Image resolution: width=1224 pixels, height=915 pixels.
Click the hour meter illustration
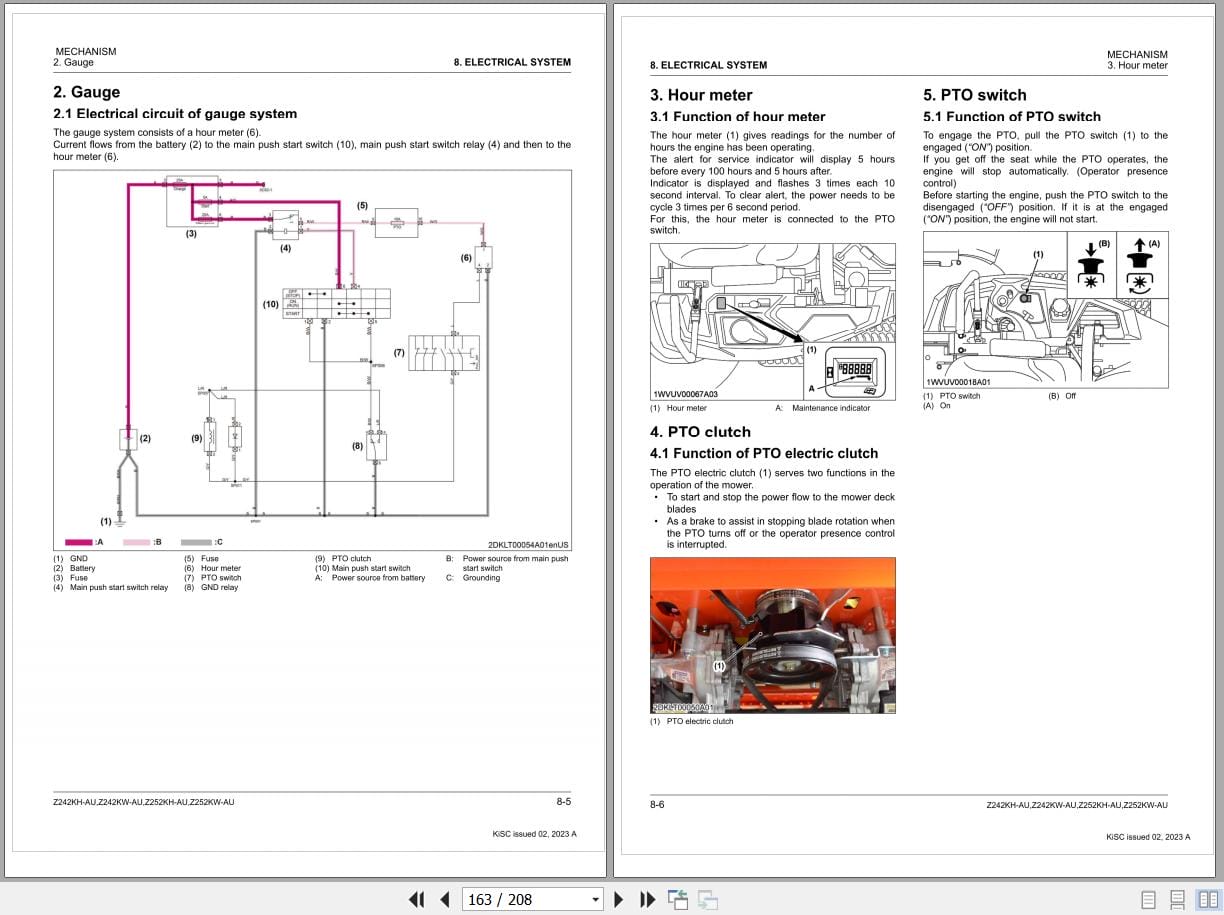[772, 322]
